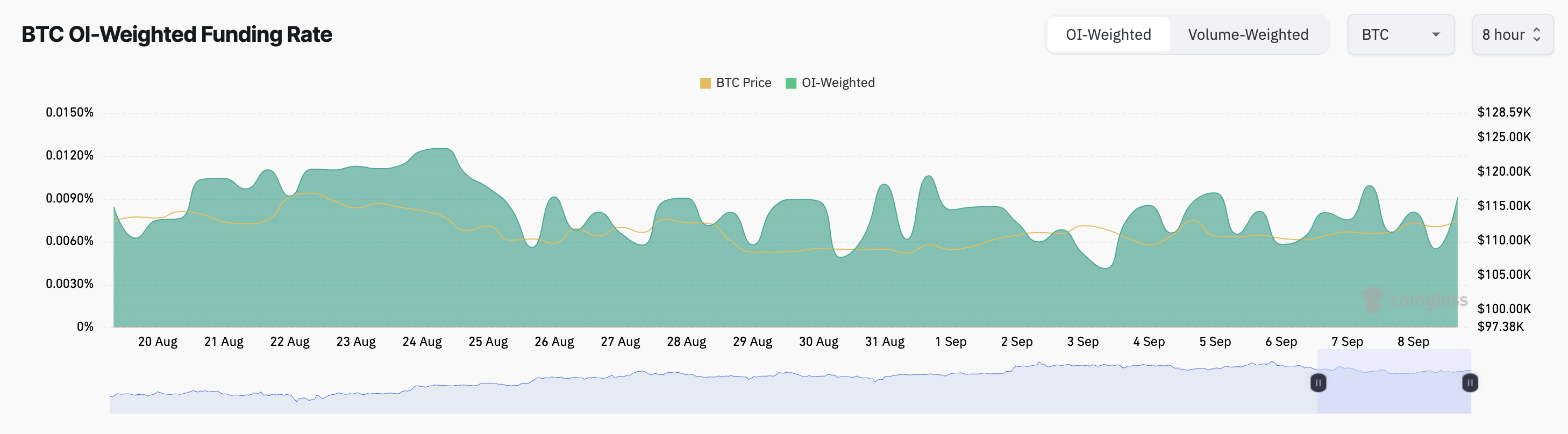The width and height of the screenshot is (1568, 434).
Task: Grab the left range slider handle
Action: click(x=1318, y=383)
